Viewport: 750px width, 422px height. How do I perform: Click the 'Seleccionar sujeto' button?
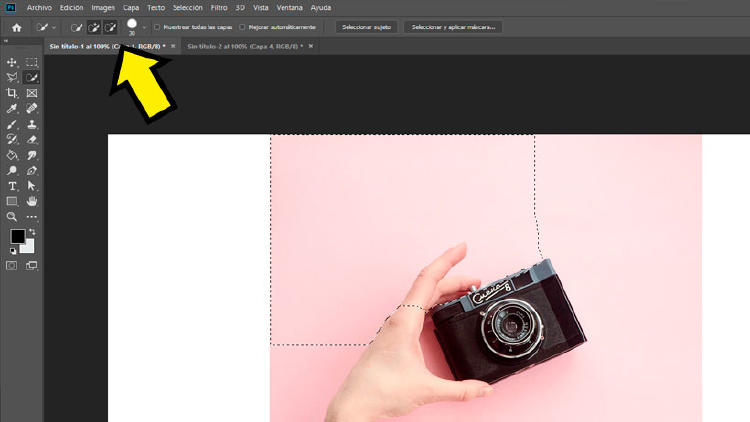point(366,27)
